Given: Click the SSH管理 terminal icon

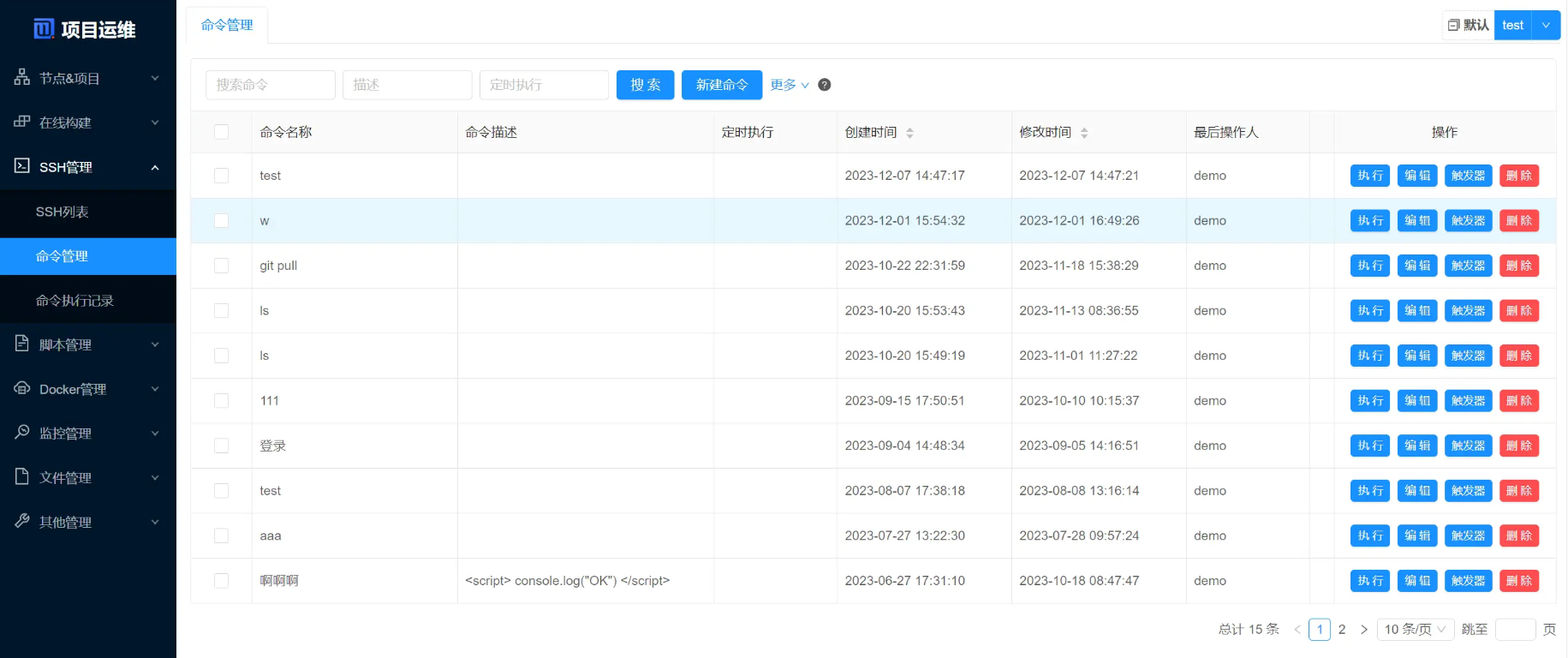Looking at the screenshot, I should point(22,166).
